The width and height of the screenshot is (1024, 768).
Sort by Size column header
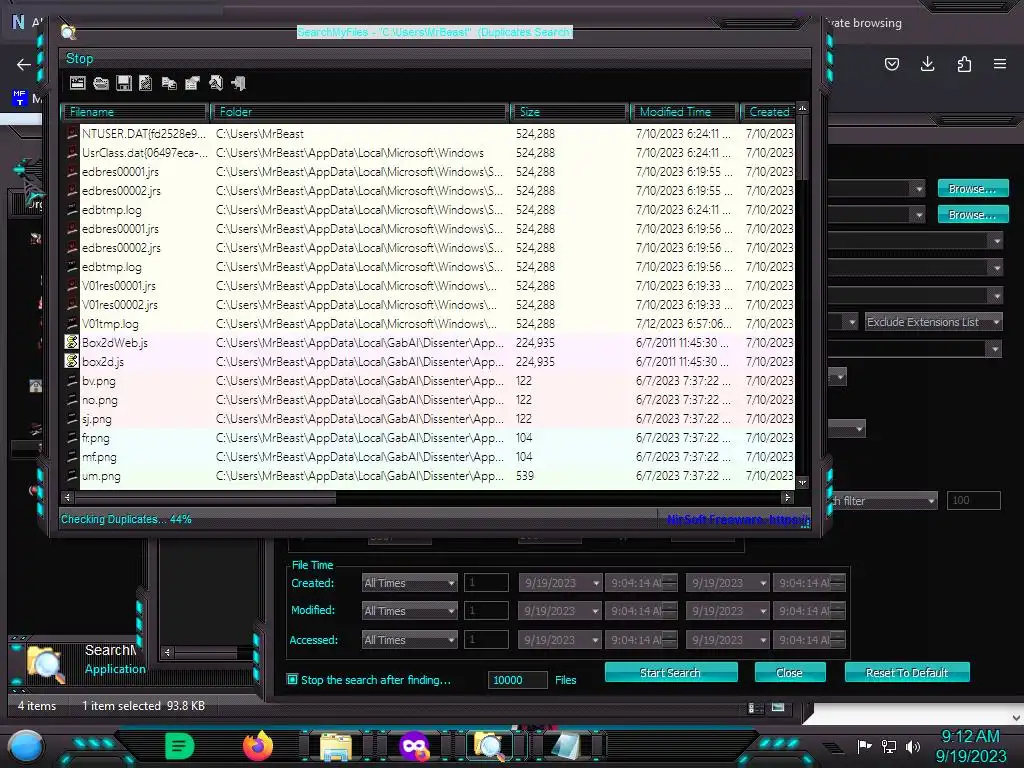tap(569, 112)
